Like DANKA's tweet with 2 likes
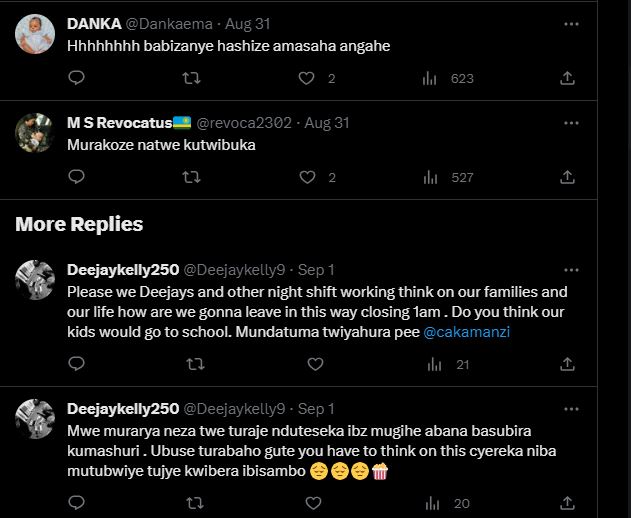The image size is (631, 518). (309, 78)
